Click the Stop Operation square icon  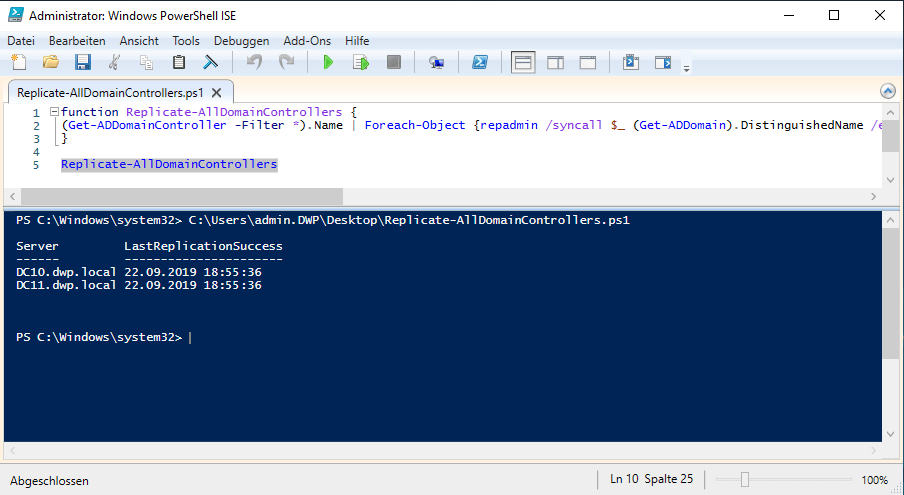coord(394,63)
